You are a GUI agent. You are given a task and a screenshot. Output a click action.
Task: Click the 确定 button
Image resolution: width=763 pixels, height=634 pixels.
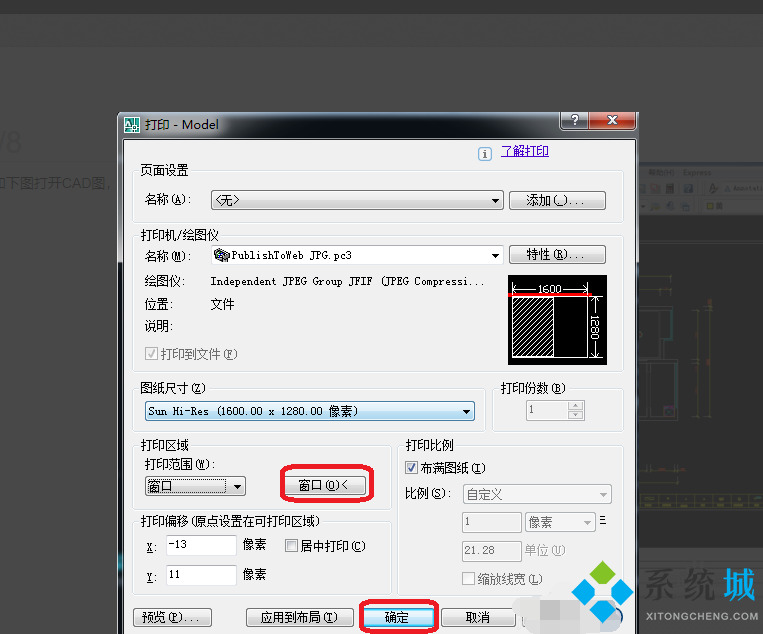pyautogui.click(x=398, y=617)
